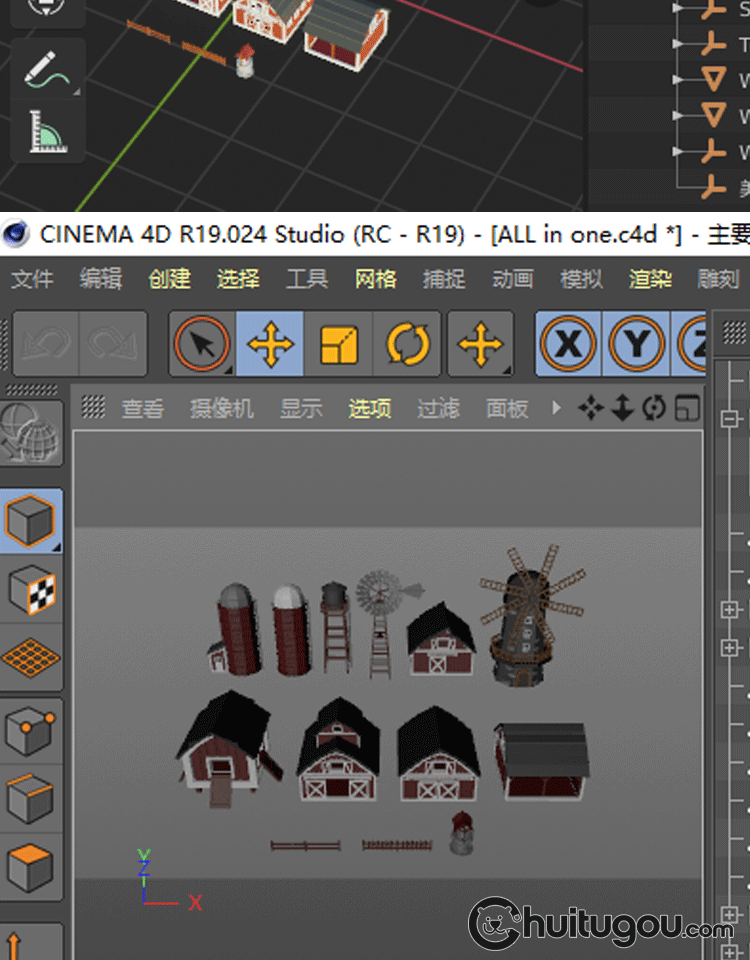
Task: Activate Edges mode icon
Action: click(32, 800)
